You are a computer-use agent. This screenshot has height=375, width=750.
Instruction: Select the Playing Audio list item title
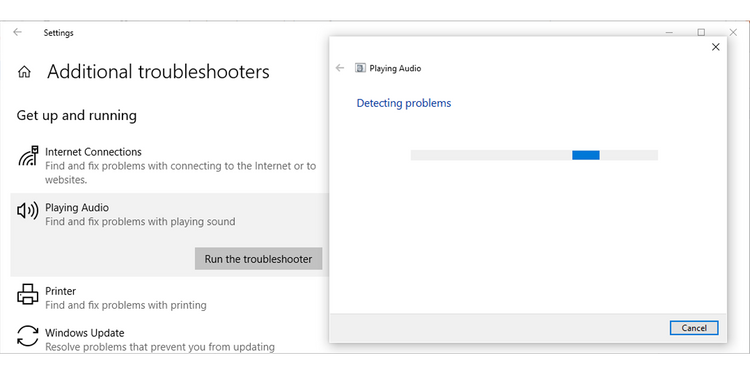click(x=77, y=208)
